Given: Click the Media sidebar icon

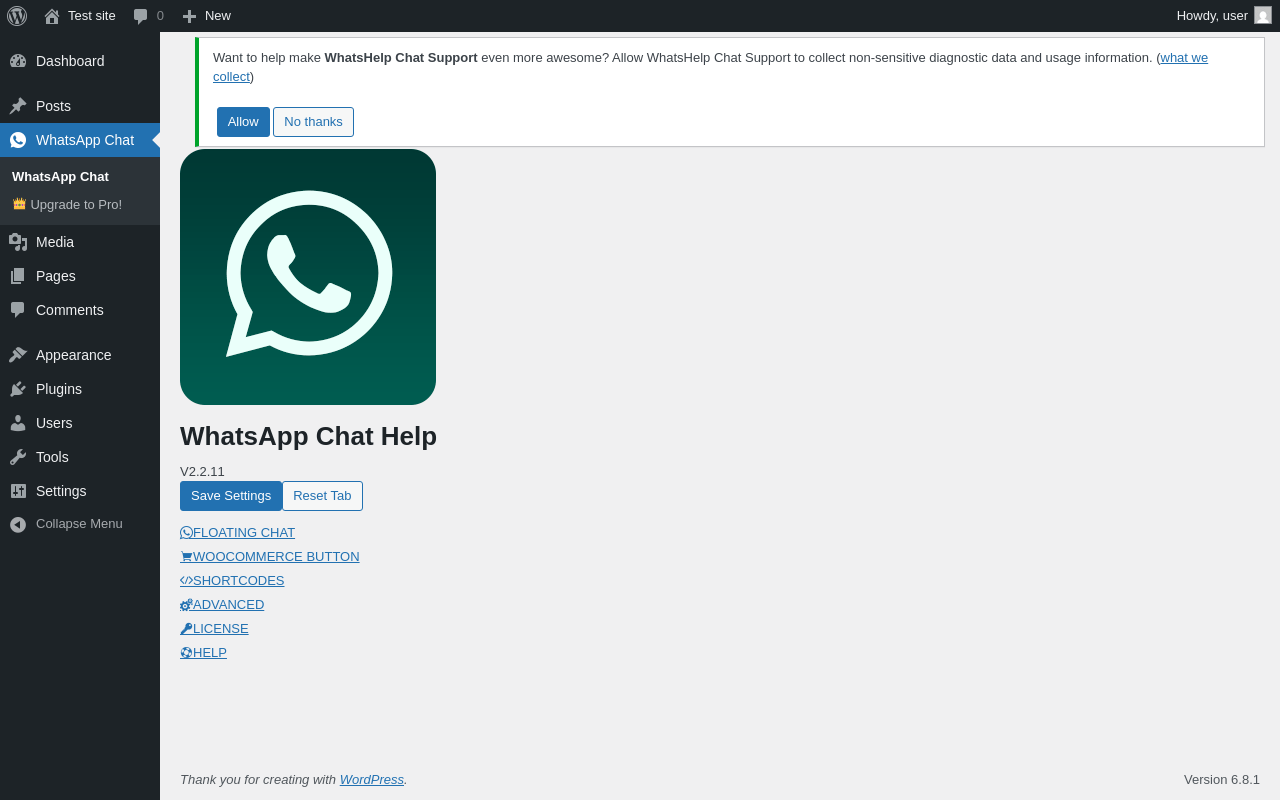Looking at the screenshot, I should 18,242.
